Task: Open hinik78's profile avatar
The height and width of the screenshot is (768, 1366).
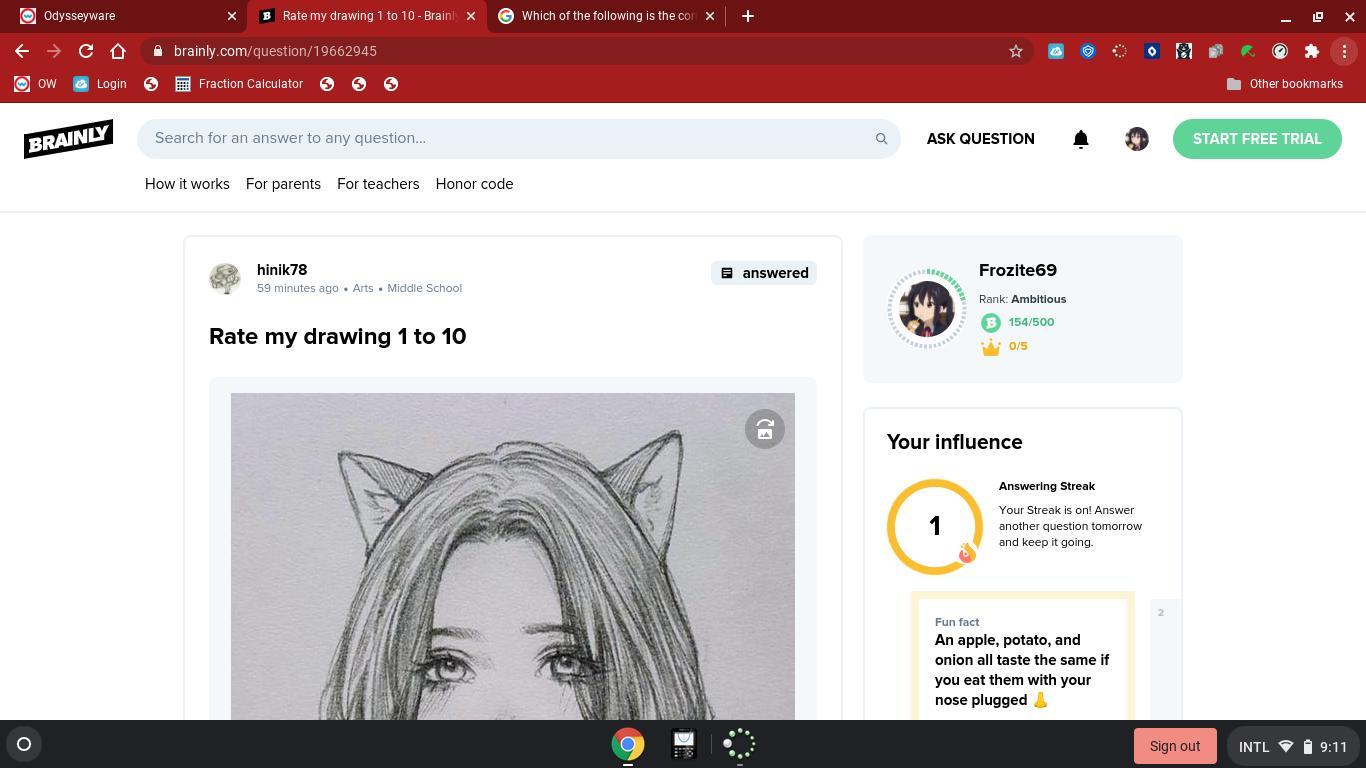Action: point(225,278)
